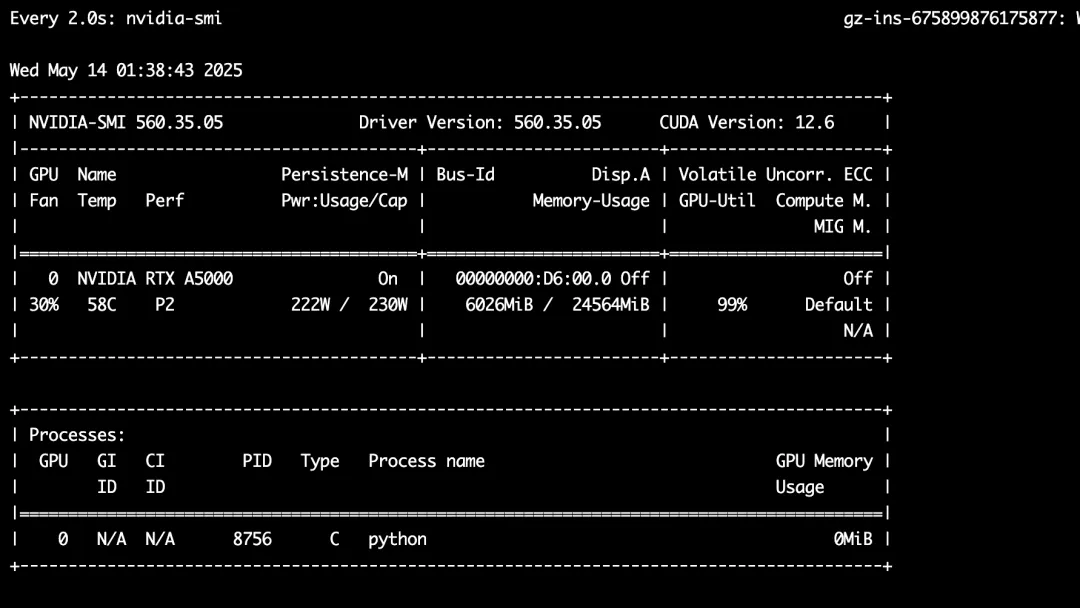1080x608 pixels.
Task: Click the performance state P2
Action: coord(165,305)
